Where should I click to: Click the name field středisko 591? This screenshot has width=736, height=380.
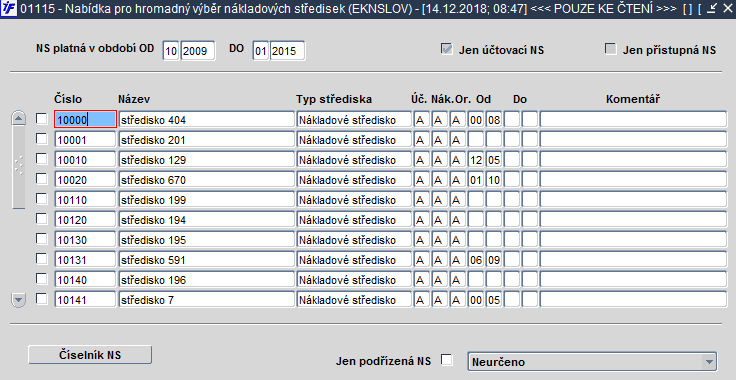(207, 260)
